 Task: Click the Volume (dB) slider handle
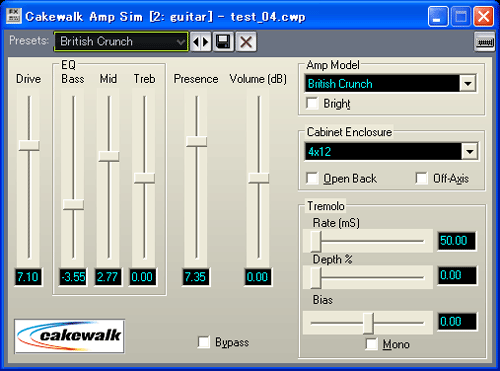tap(259, 178)
